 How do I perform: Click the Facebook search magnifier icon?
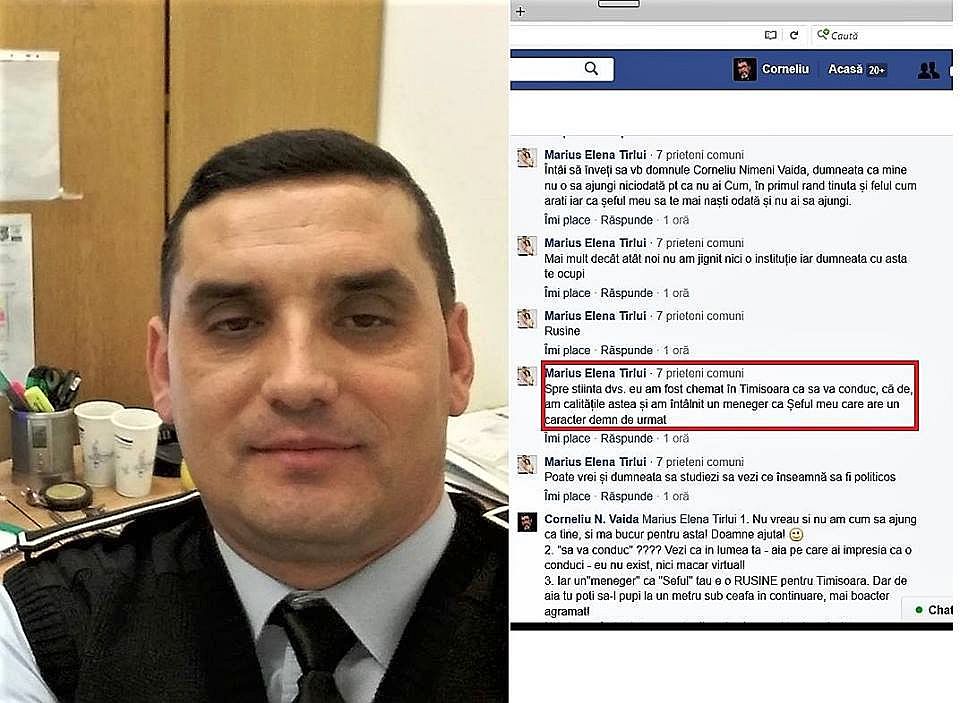pyautogui.click(x=591, y=69)
